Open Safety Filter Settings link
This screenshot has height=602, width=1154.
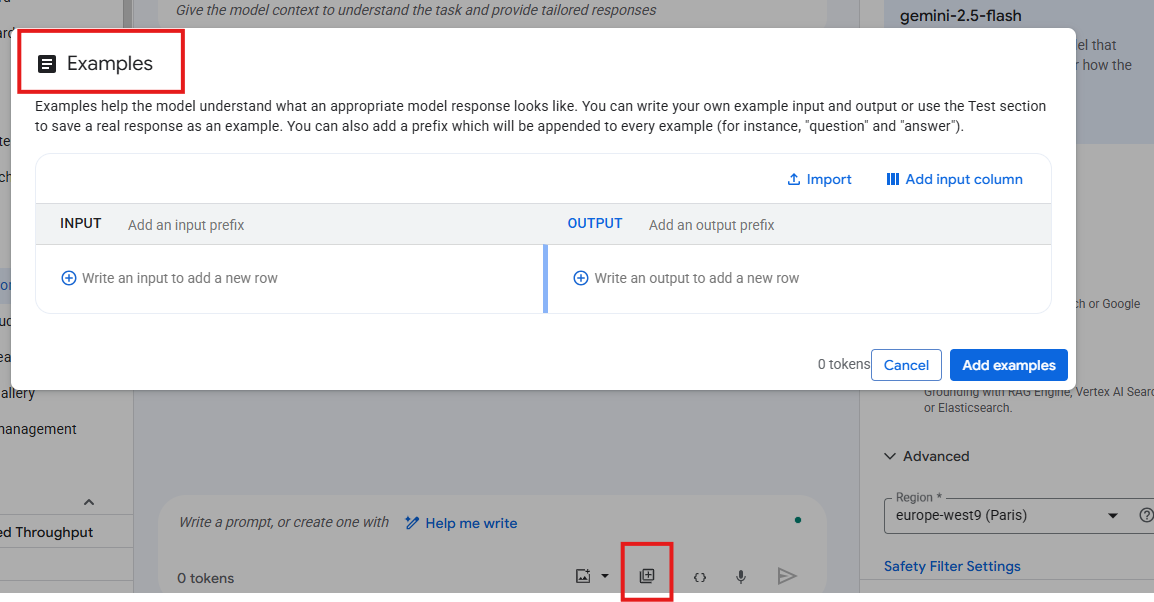(952, 566)
